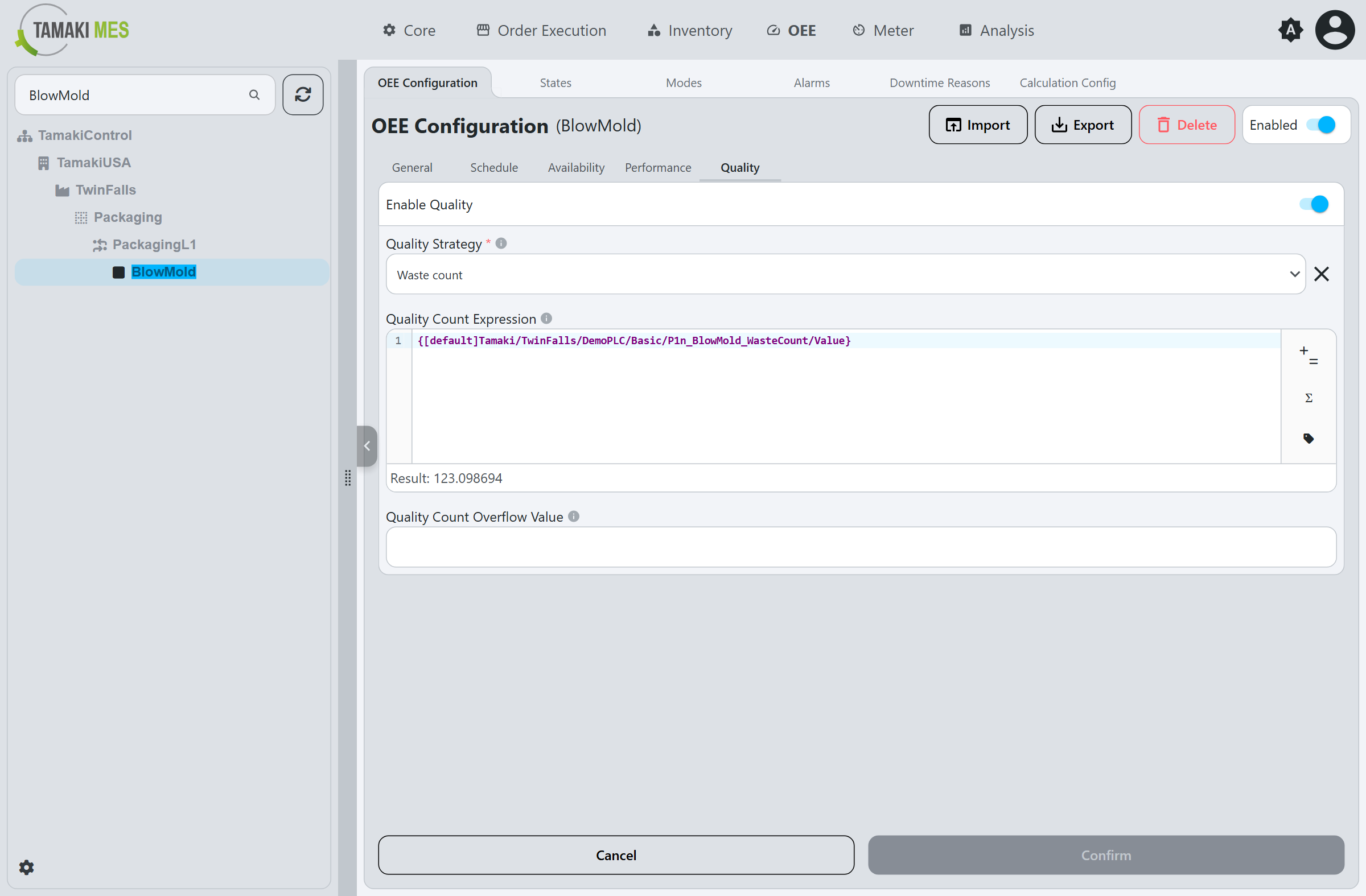Click the Tamaki MES logo
The image size is (1366, 896).
coord(73,30)
